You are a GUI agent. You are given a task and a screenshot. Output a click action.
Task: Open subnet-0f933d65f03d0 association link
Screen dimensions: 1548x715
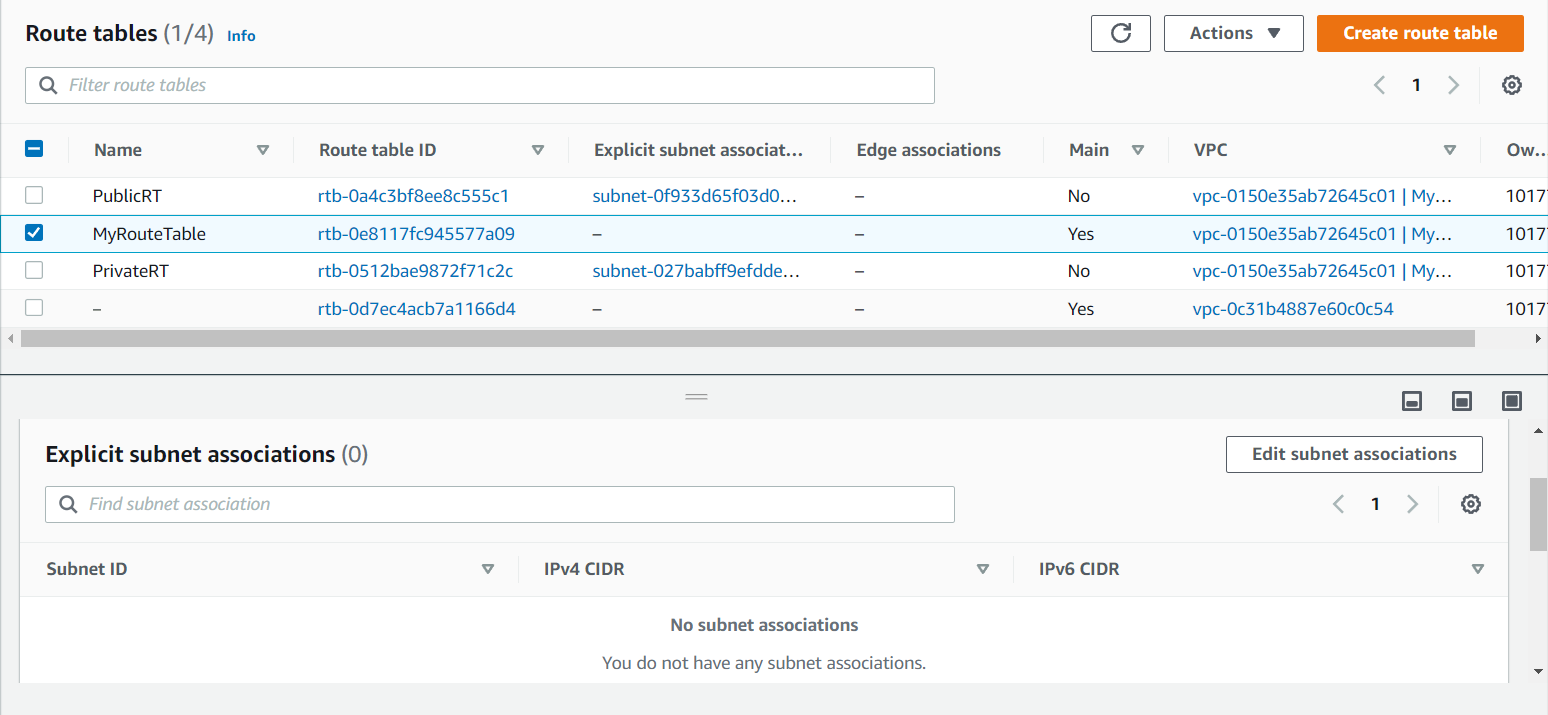point(695,196)
